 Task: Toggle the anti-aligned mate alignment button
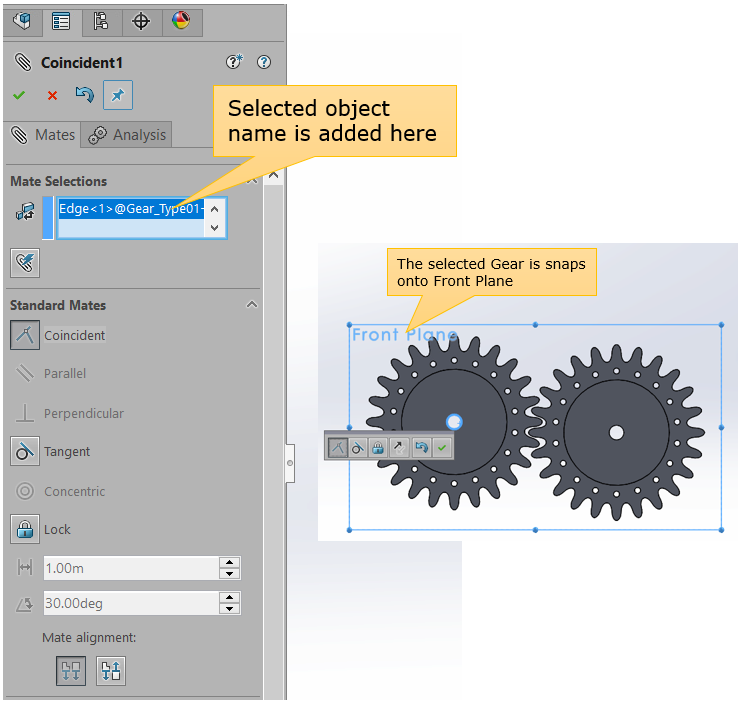pos(111,671)
